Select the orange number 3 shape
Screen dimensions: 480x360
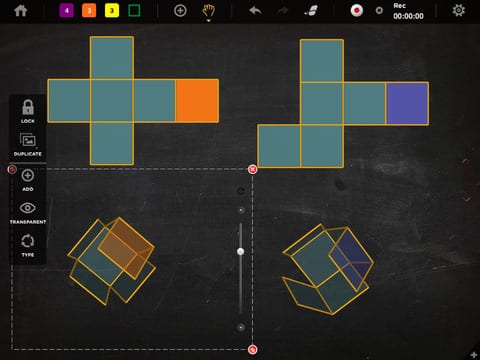click(x=89, y=11)
